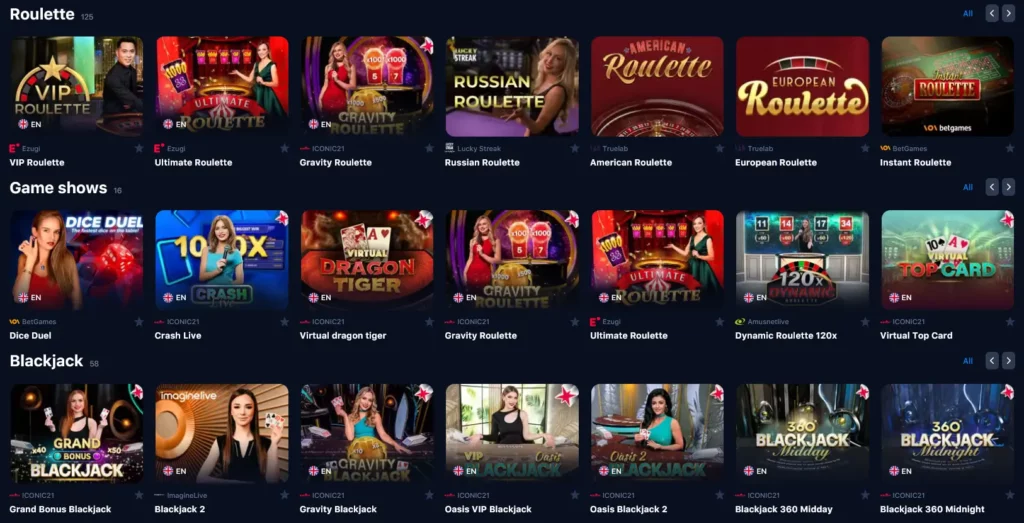
Task: Launch the Virtual Dragon Tiger game thumbnail
Action: (367, 260)
